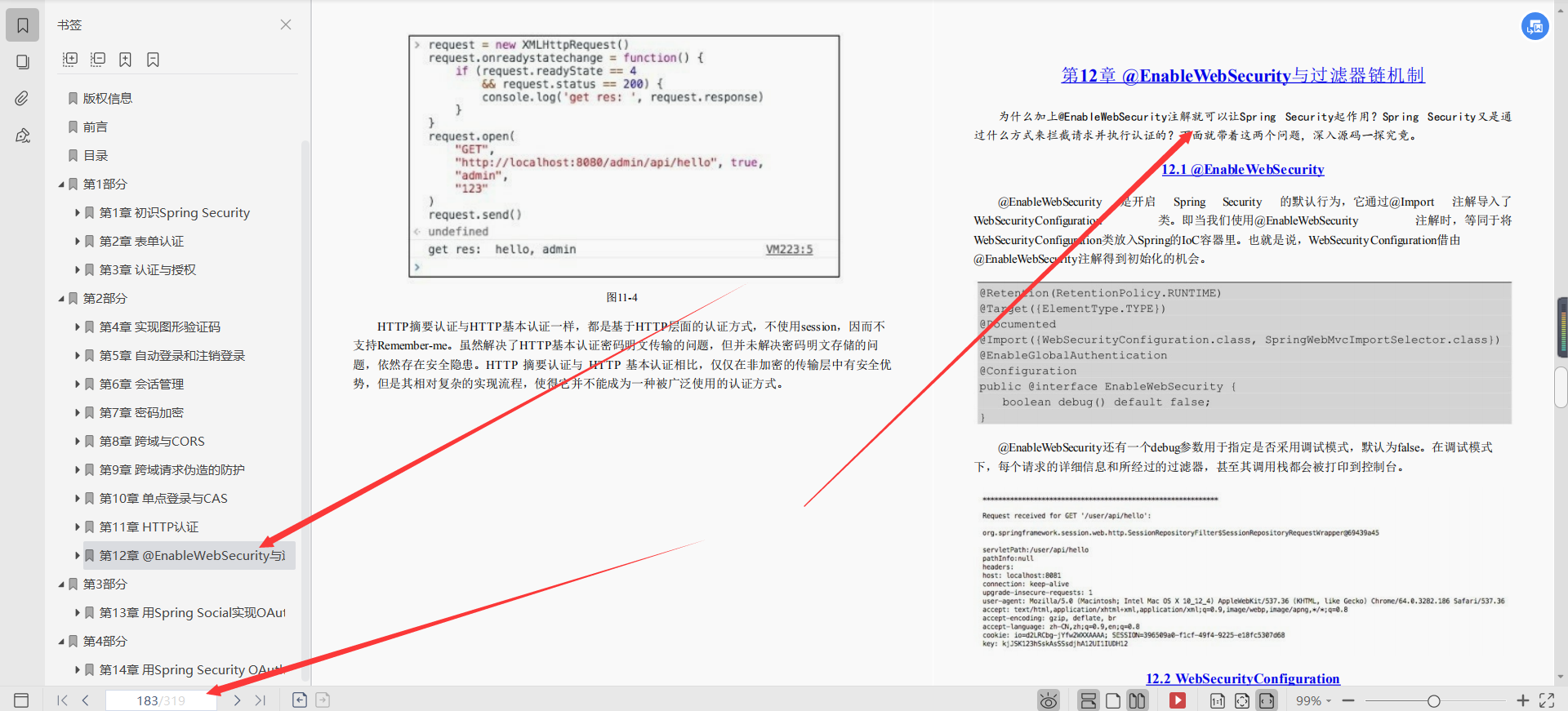The image size is (1568, 711).
Task: Click the page number field showing 183
Action: [161, 700]
